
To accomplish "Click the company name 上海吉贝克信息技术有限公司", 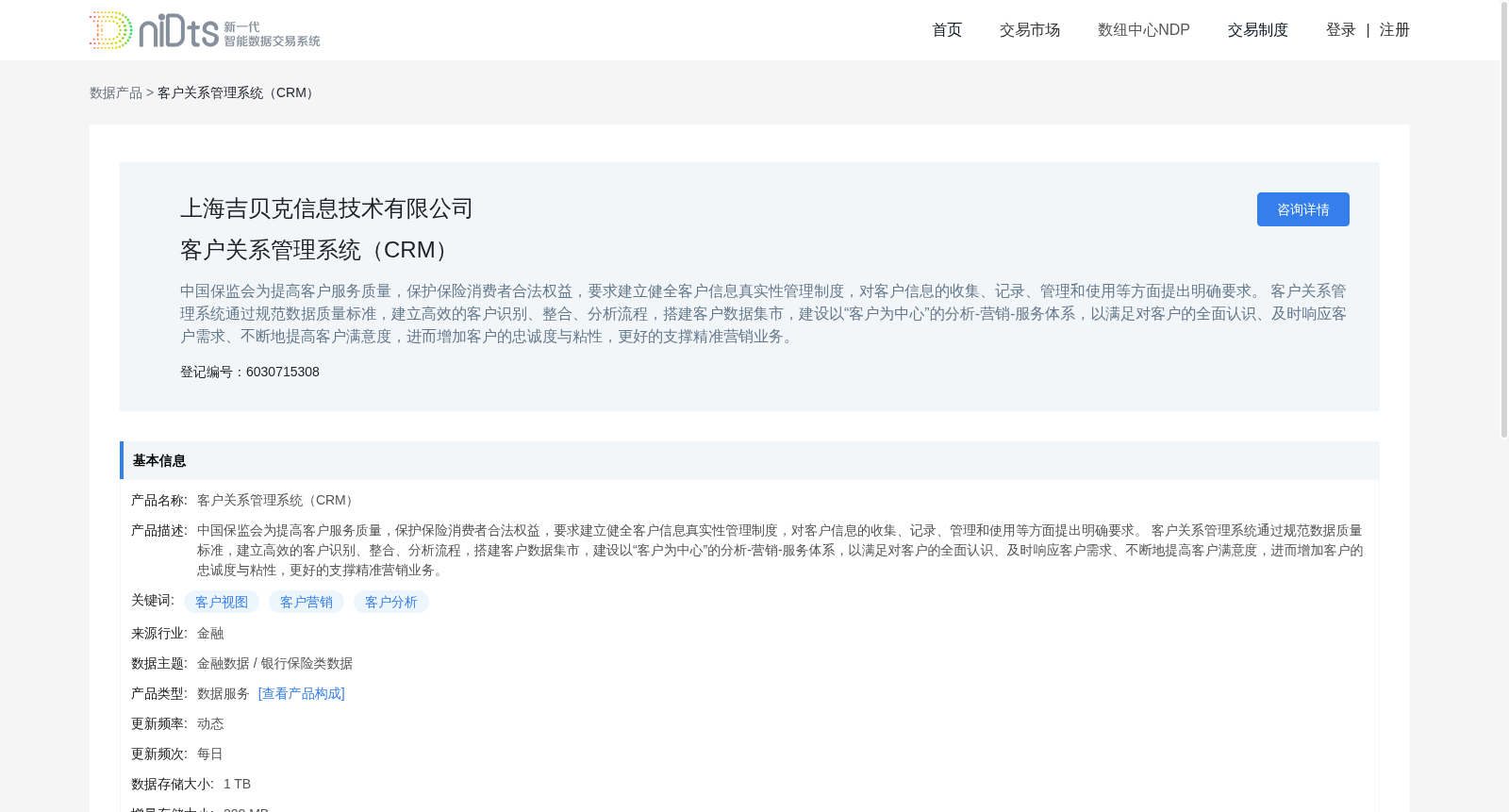I will tap(326, 208).
